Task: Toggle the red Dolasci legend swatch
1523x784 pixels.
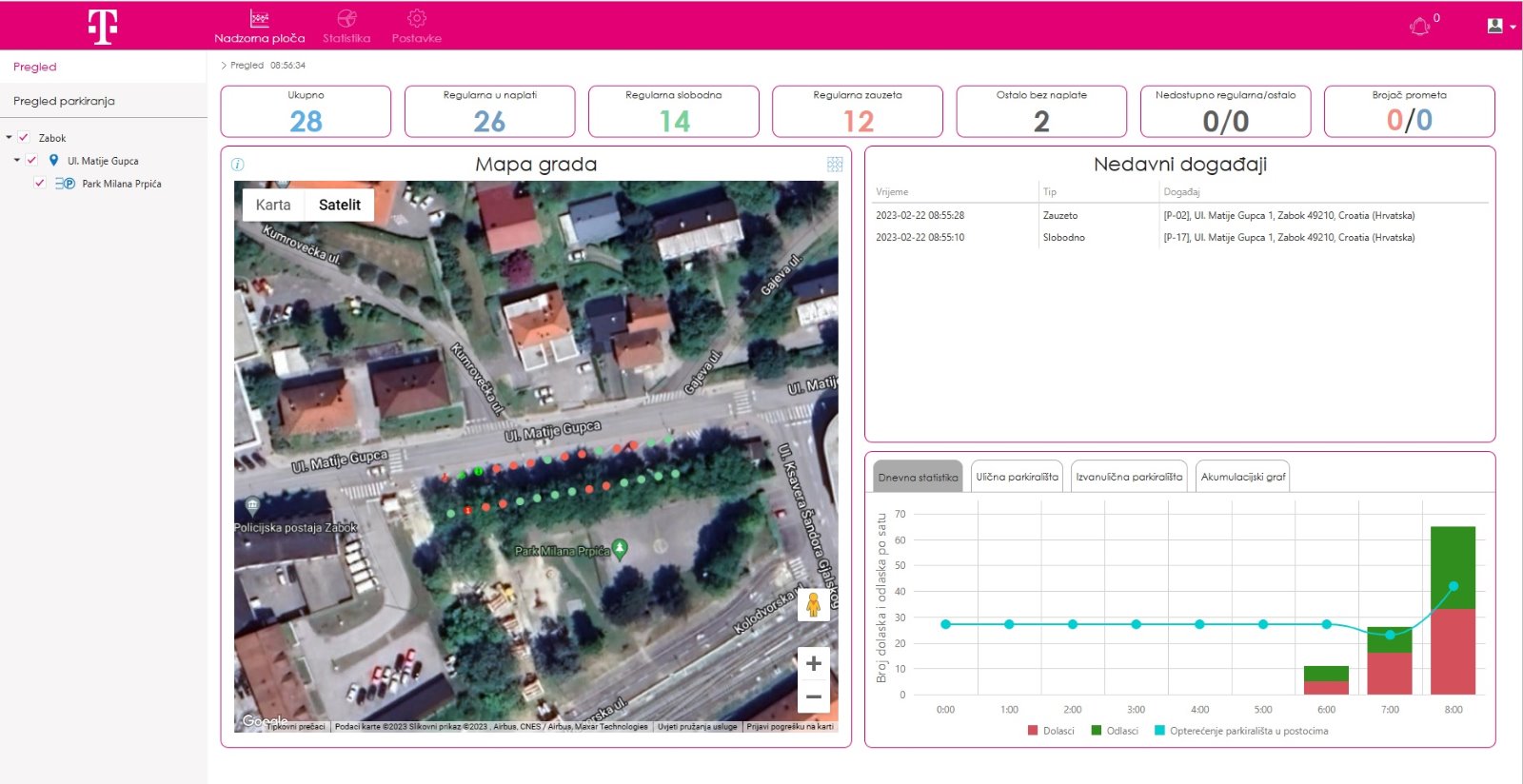Action: (1034, 731)
